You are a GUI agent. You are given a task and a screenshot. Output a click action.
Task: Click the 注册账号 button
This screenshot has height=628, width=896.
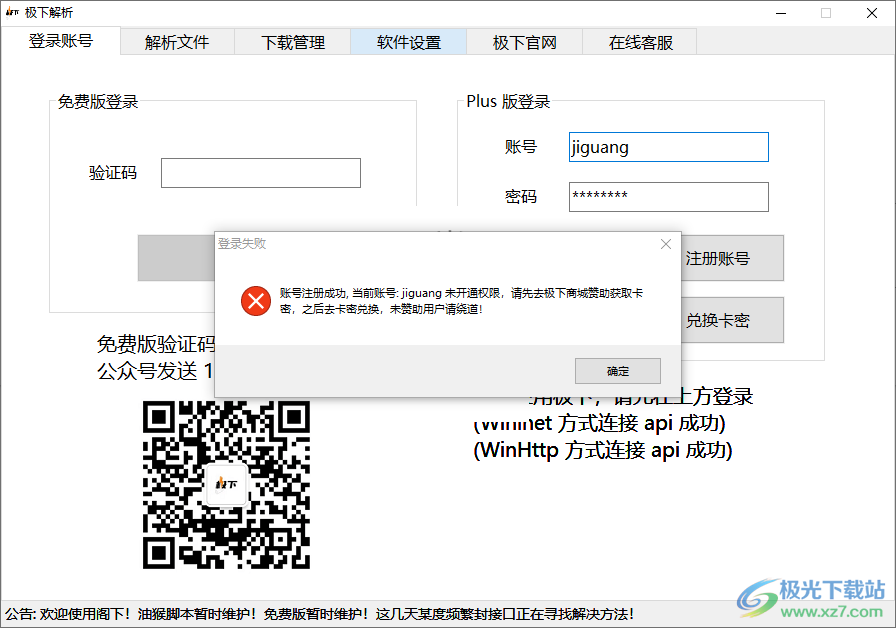point(732,258)
